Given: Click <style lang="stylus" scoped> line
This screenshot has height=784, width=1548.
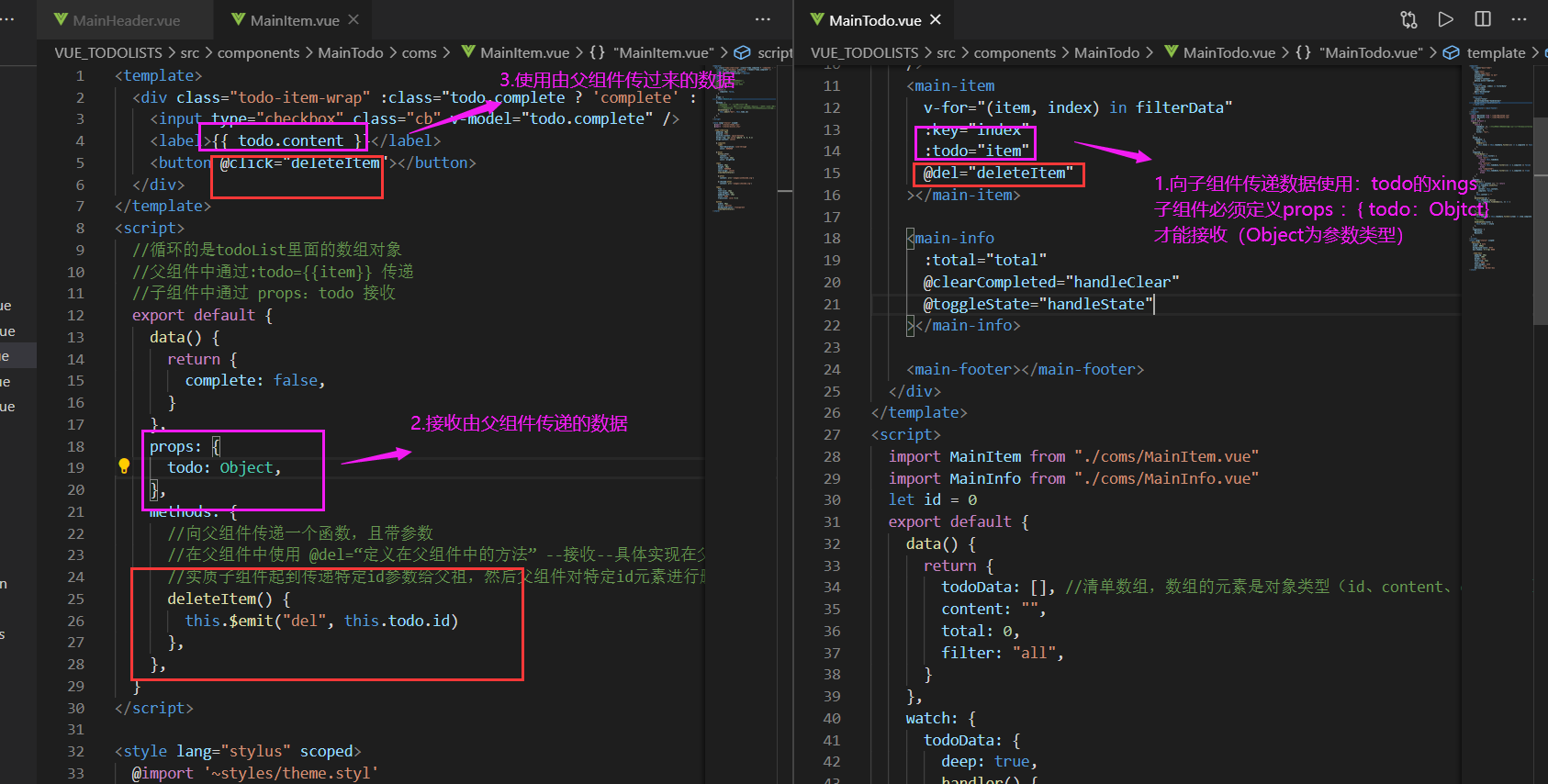Looking at the screenshot, I should point(238,751).
